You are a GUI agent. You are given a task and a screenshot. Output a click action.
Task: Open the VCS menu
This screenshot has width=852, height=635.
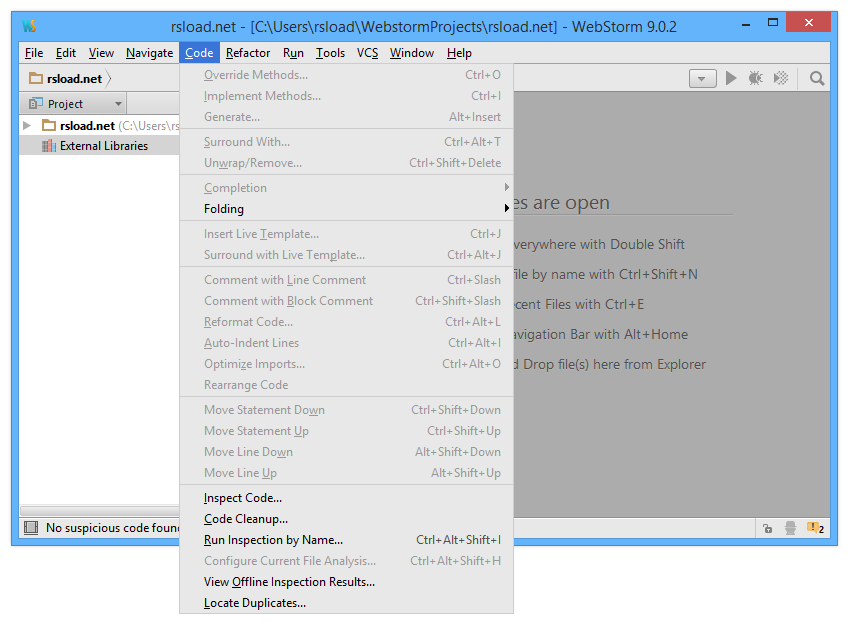coord(367,53)
